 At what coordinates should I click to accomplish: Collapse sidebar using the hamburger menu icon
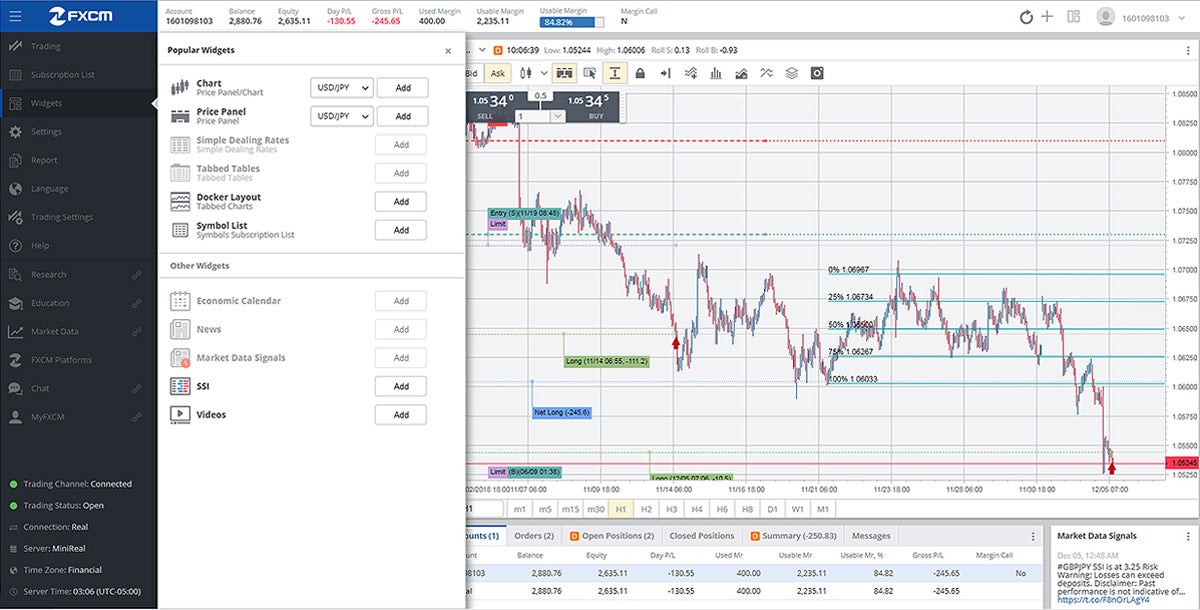(x=15, y=16)
